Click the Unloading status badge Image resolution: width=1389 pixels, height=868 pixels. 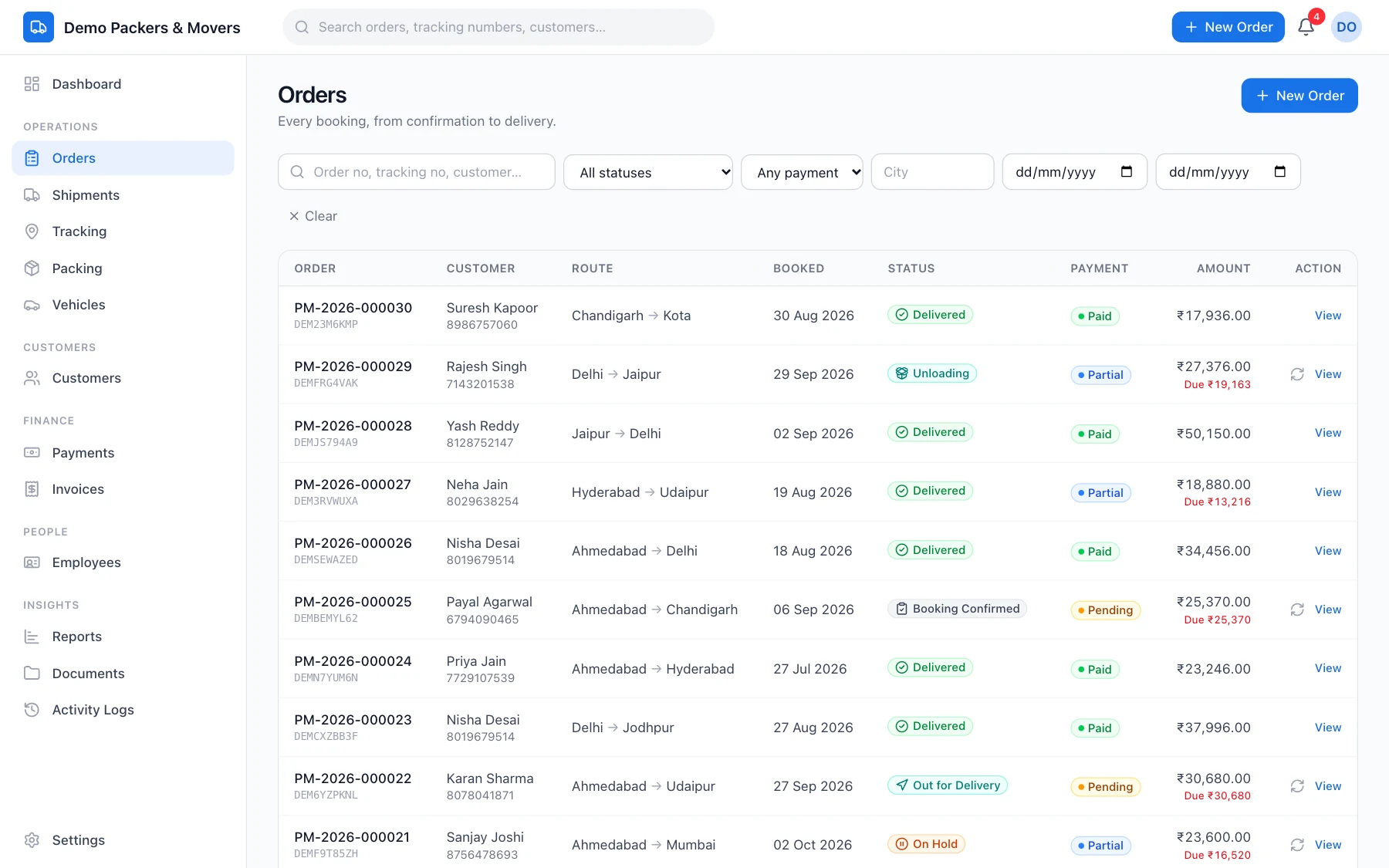pos(932,373)
